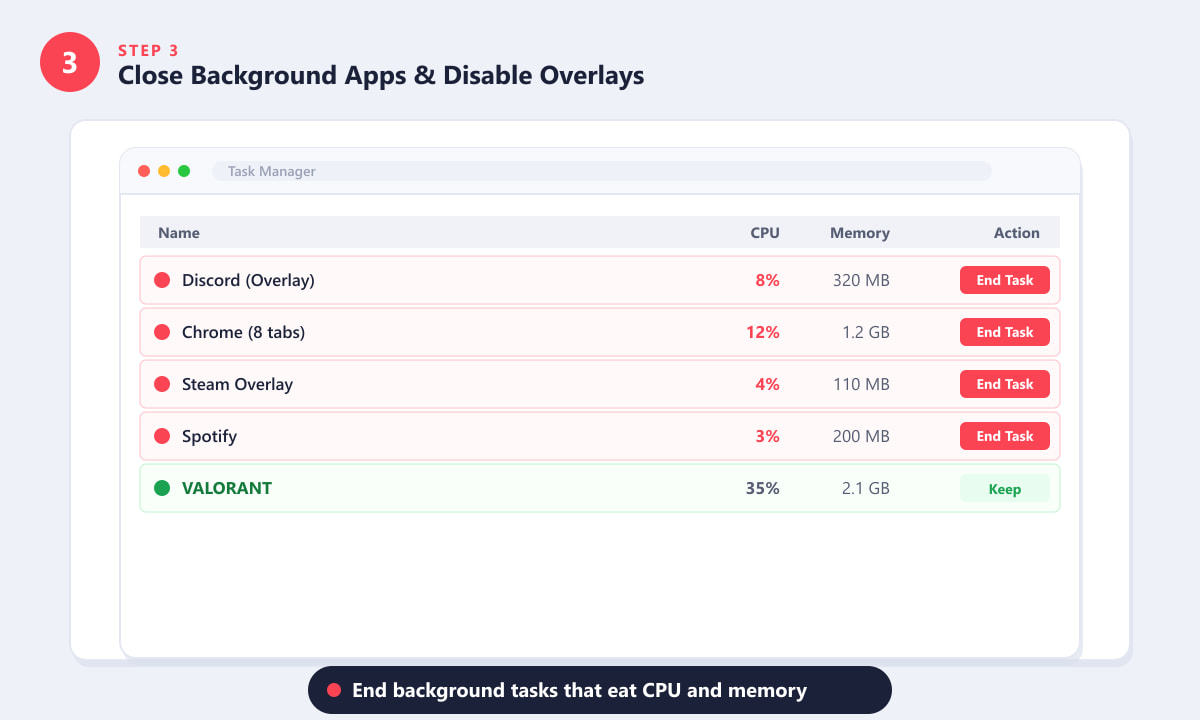Image resolution: width=1200 pixels, height=720 pixels.
Task: Click the red dot beside Discord (Overlay)
Action: (162, 280)
